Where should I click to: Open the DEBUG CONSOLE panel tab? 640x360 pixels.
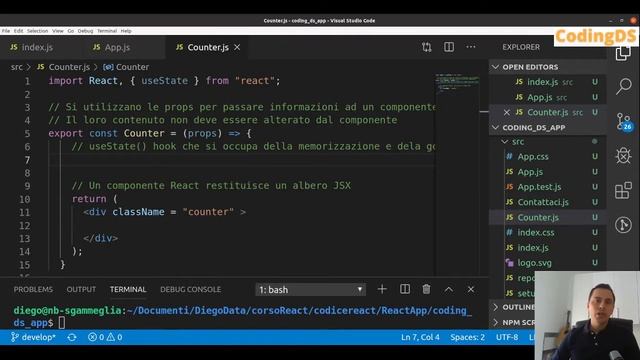191,289
